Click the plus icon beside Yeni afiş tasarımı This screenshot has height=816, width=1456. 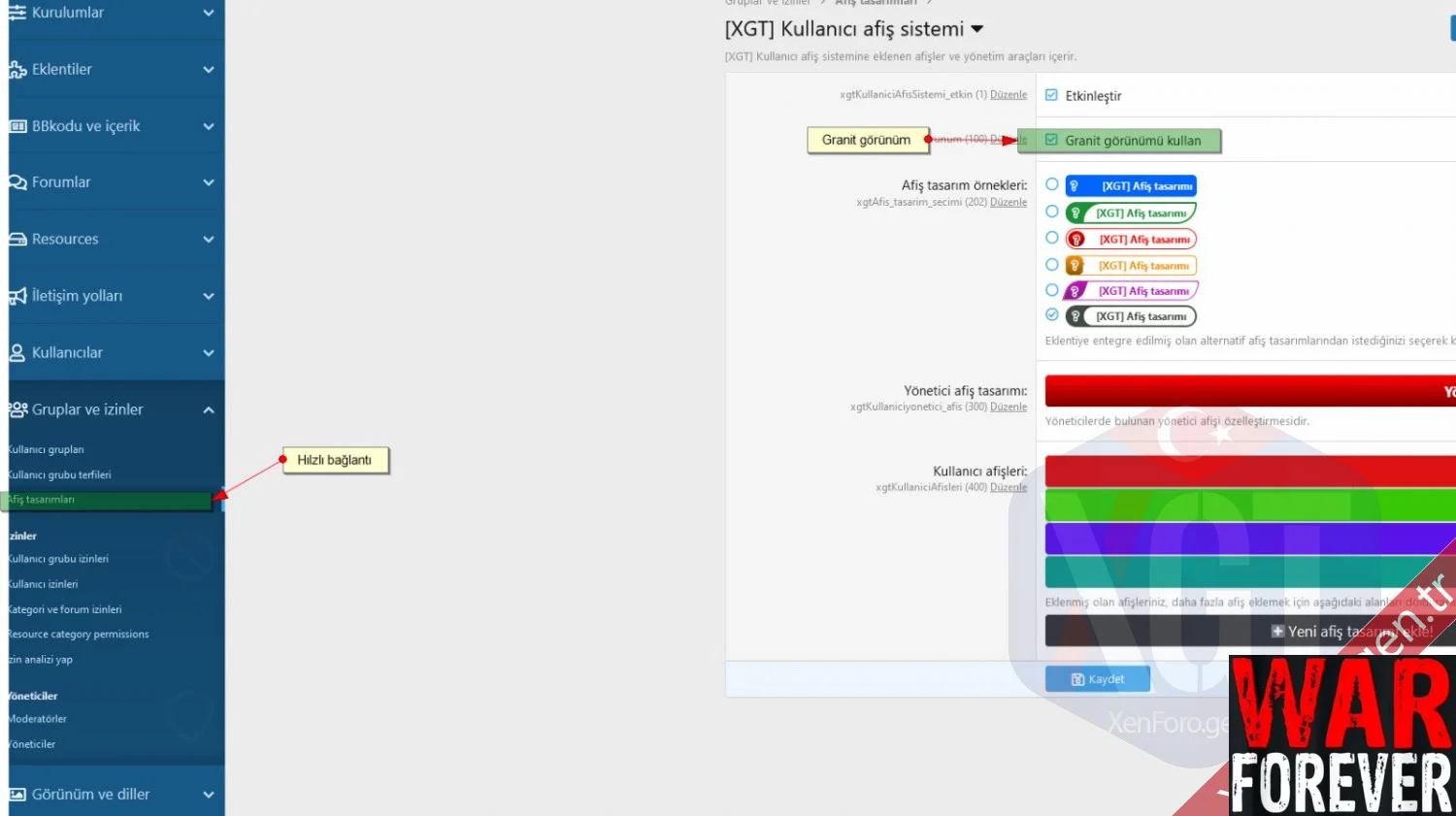click(1277, 632)
